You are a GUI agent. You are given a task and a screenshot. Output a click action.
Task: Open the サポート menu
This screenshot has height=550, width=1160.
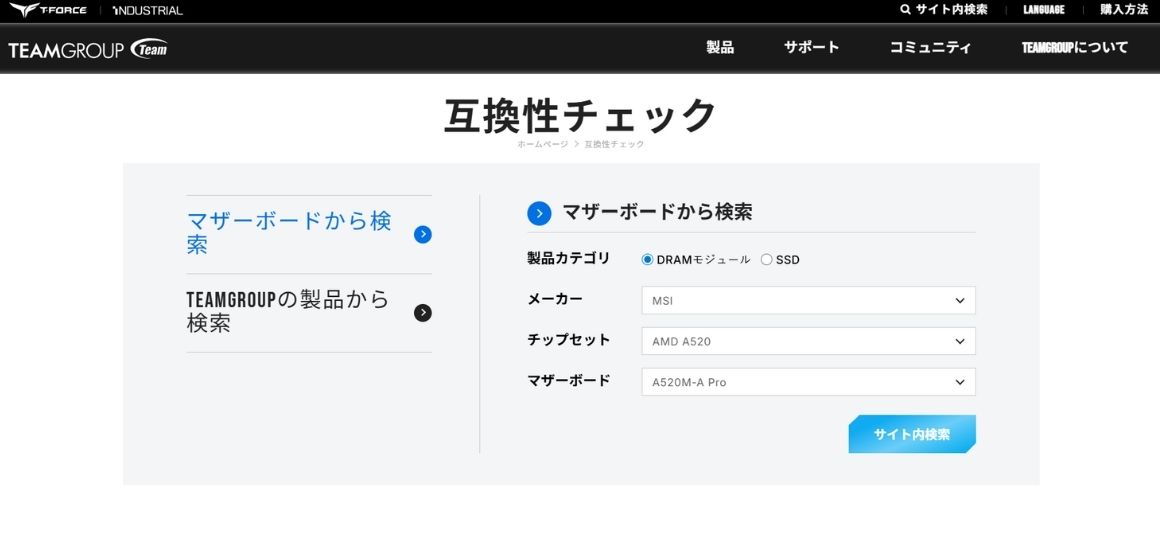point(812,47)
